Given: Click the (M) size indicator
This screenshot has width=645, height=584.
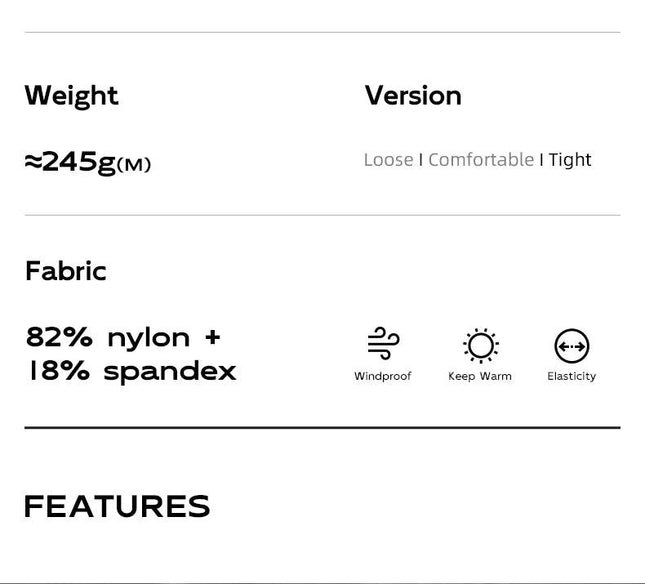Looking at the screenshot, I should click(x=134, y=165).
